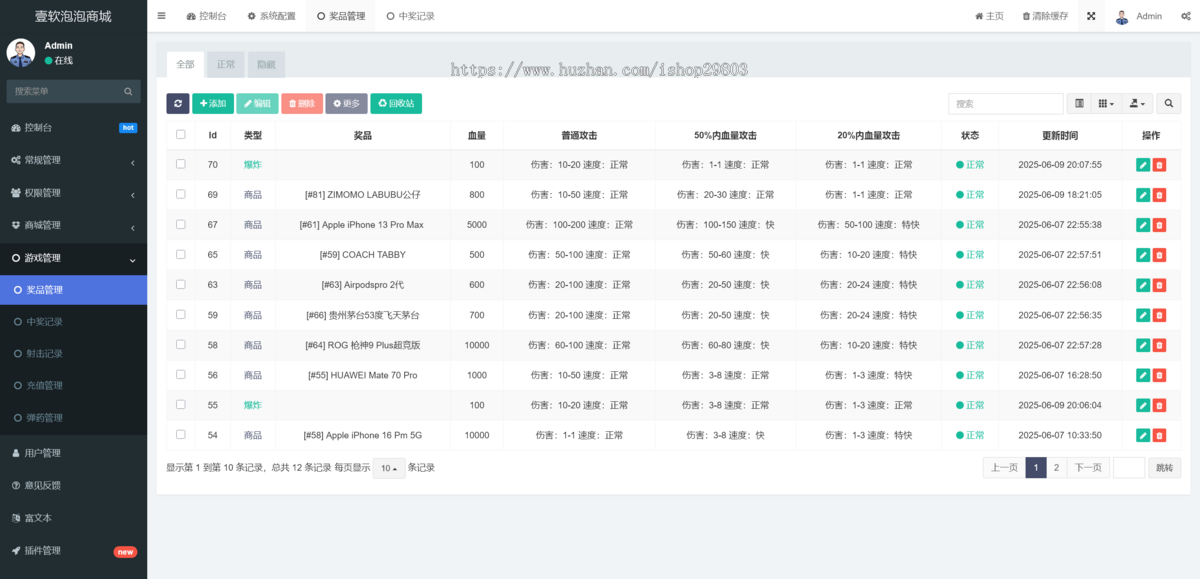Edit the ZIMOMO LABUBU row

pyautogui.click(x=1143, y=195)
